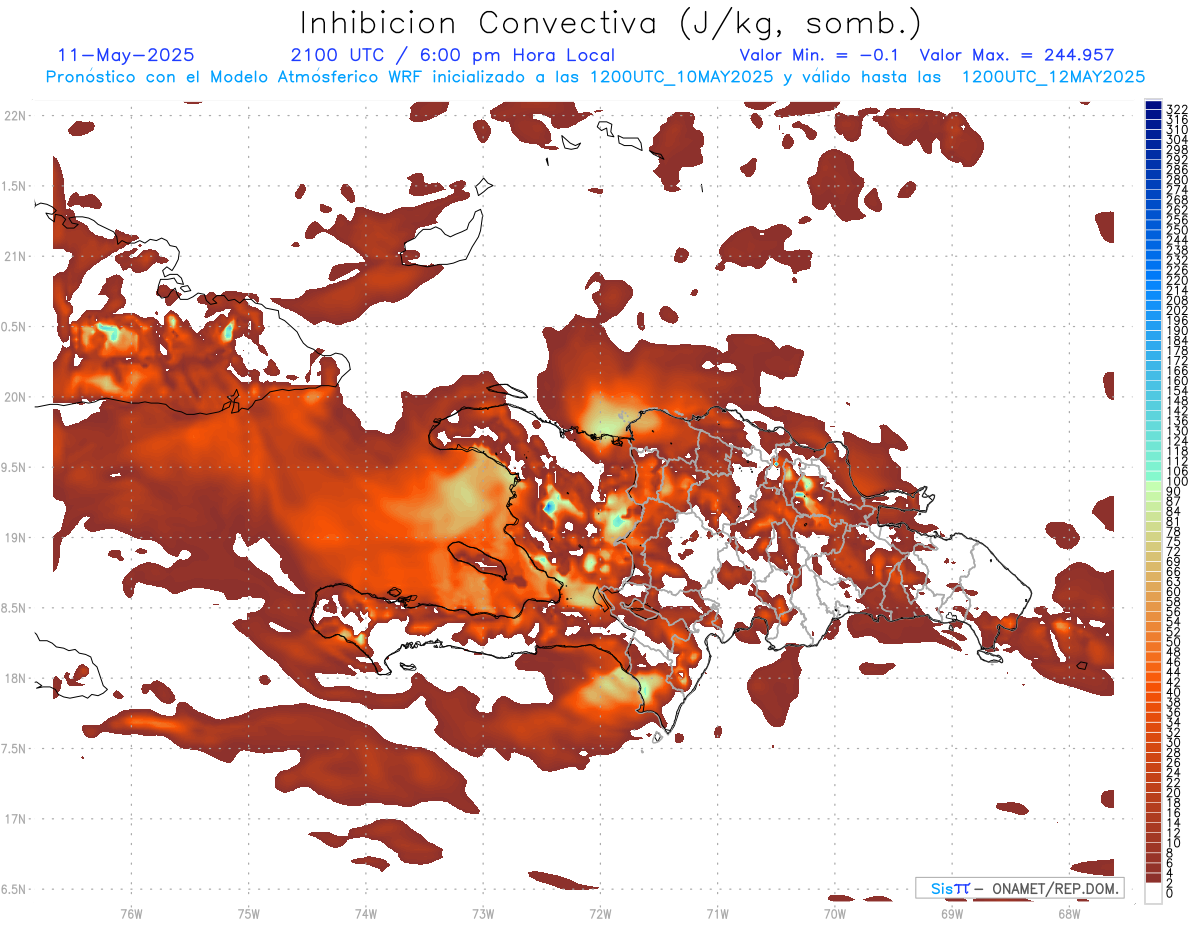This screenshot has height=927, width=1200.
Task: Click the '100' colorbar value
Action: [x=1176, y=482]
